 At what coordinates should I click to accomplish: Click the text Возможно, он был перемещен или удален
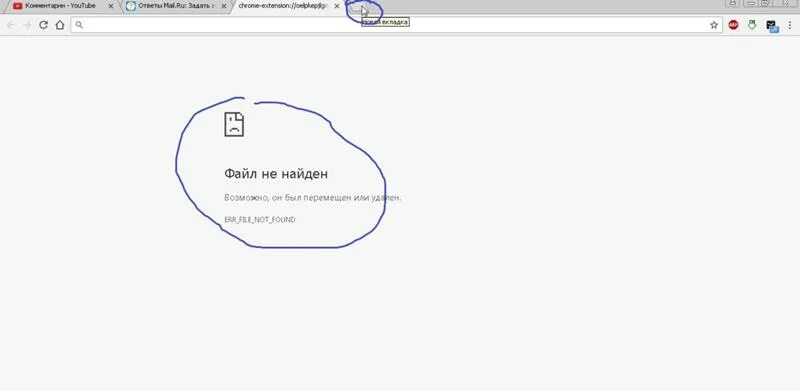pos(313,197)
